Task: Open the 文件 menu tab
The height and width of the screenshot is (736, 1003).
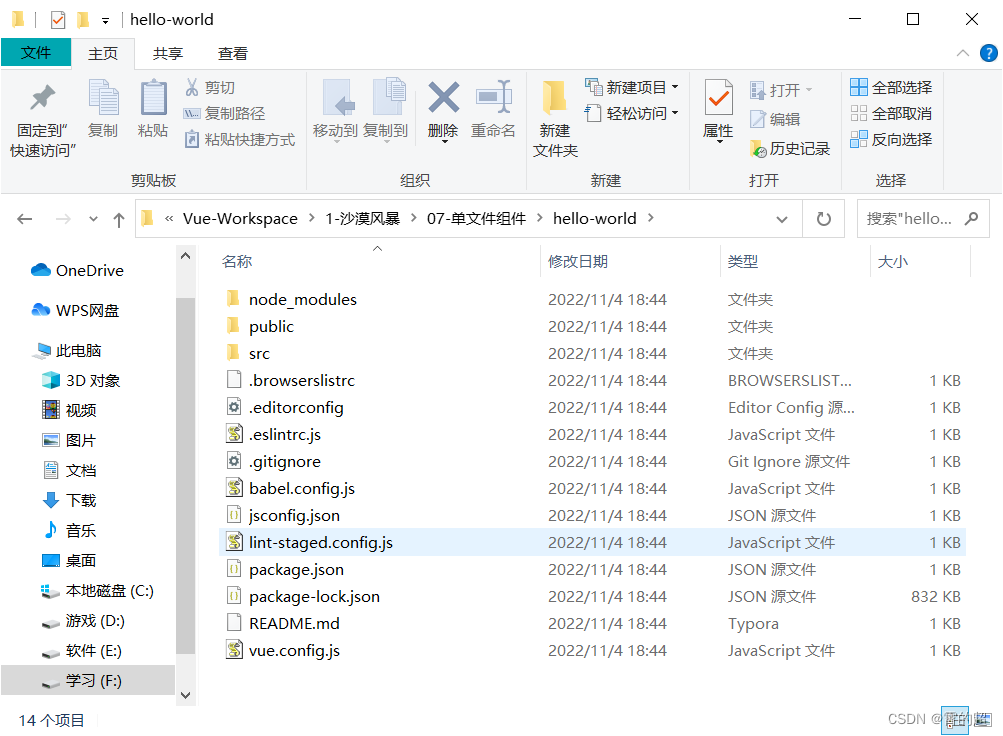Action: 36,52
